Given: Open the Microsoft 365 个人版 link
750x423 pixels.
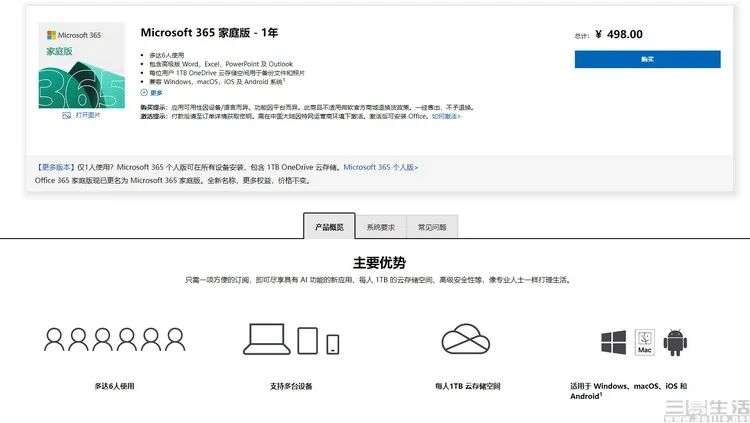Looking at the screenshot, I should (381, 167).
